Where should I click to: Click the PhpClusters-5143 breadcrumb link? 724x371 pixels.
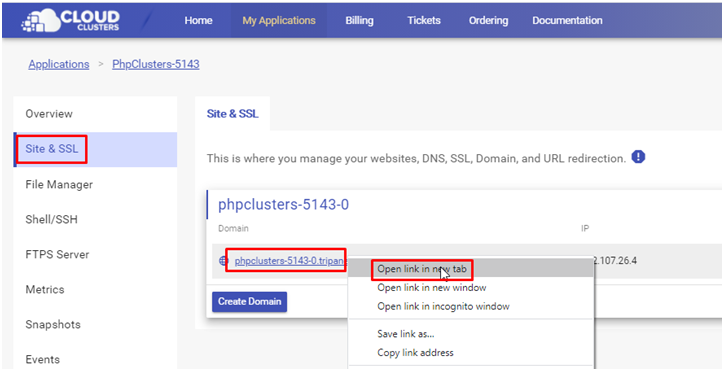[156, 64]
